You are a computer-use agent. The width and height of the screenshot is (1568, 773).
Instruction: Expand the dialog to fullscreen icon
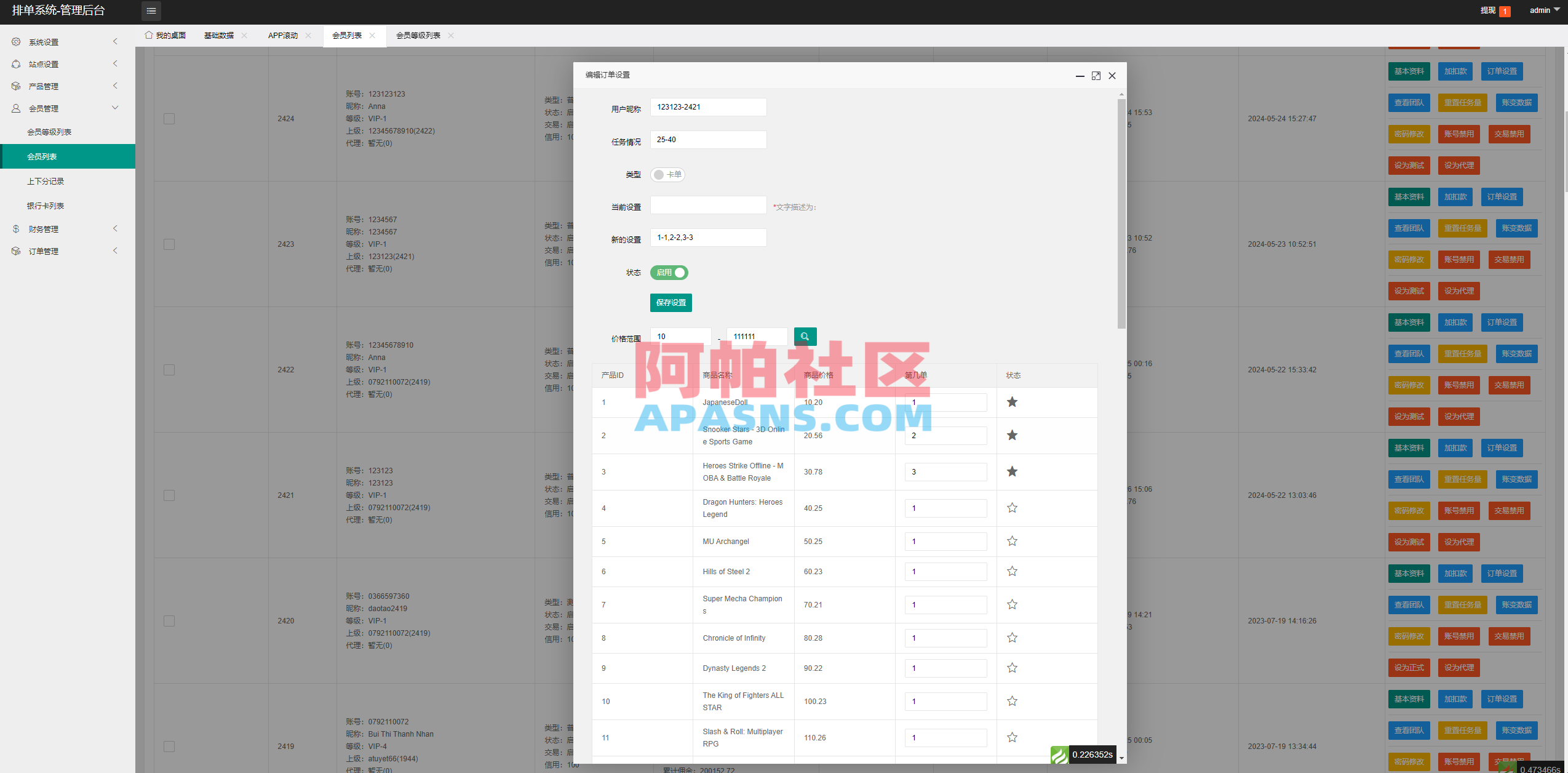pos(1096,75)
